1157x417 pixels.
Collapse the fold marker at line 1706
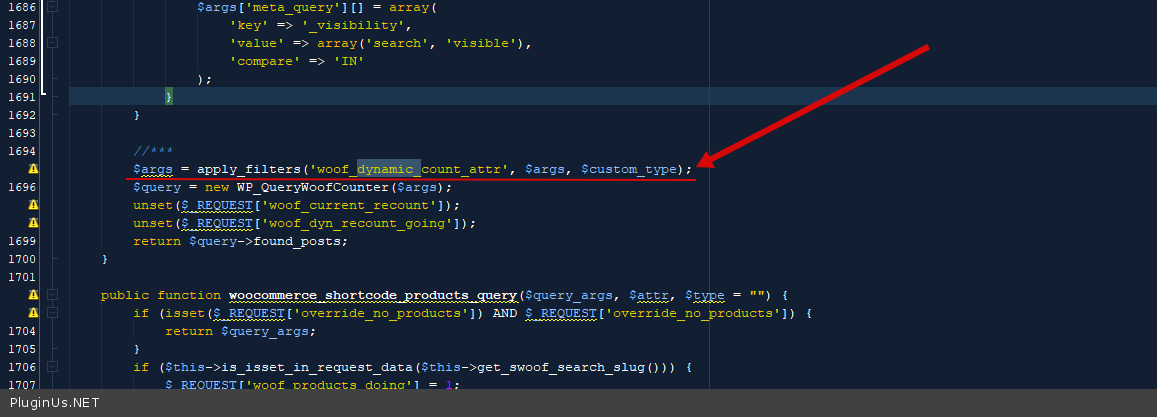tap(53, 367)
